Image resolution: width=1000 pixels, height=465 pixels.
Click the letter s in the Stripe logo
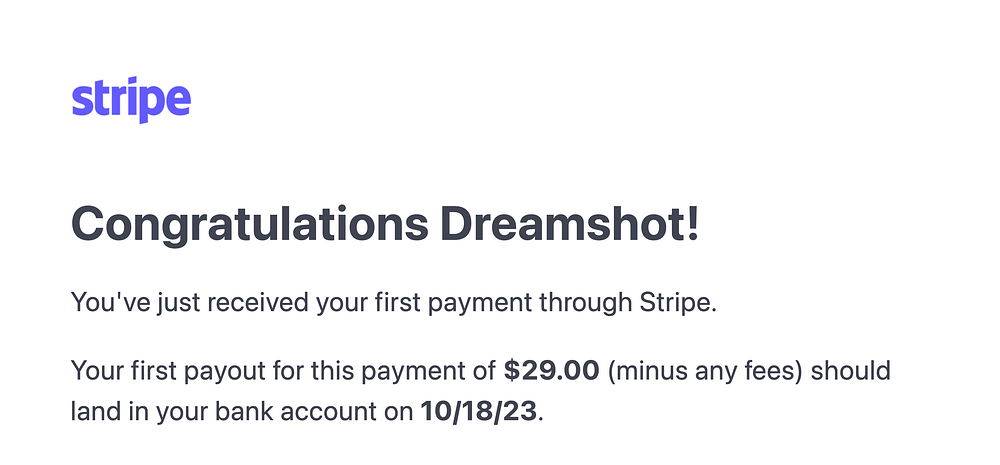point(80,104)
